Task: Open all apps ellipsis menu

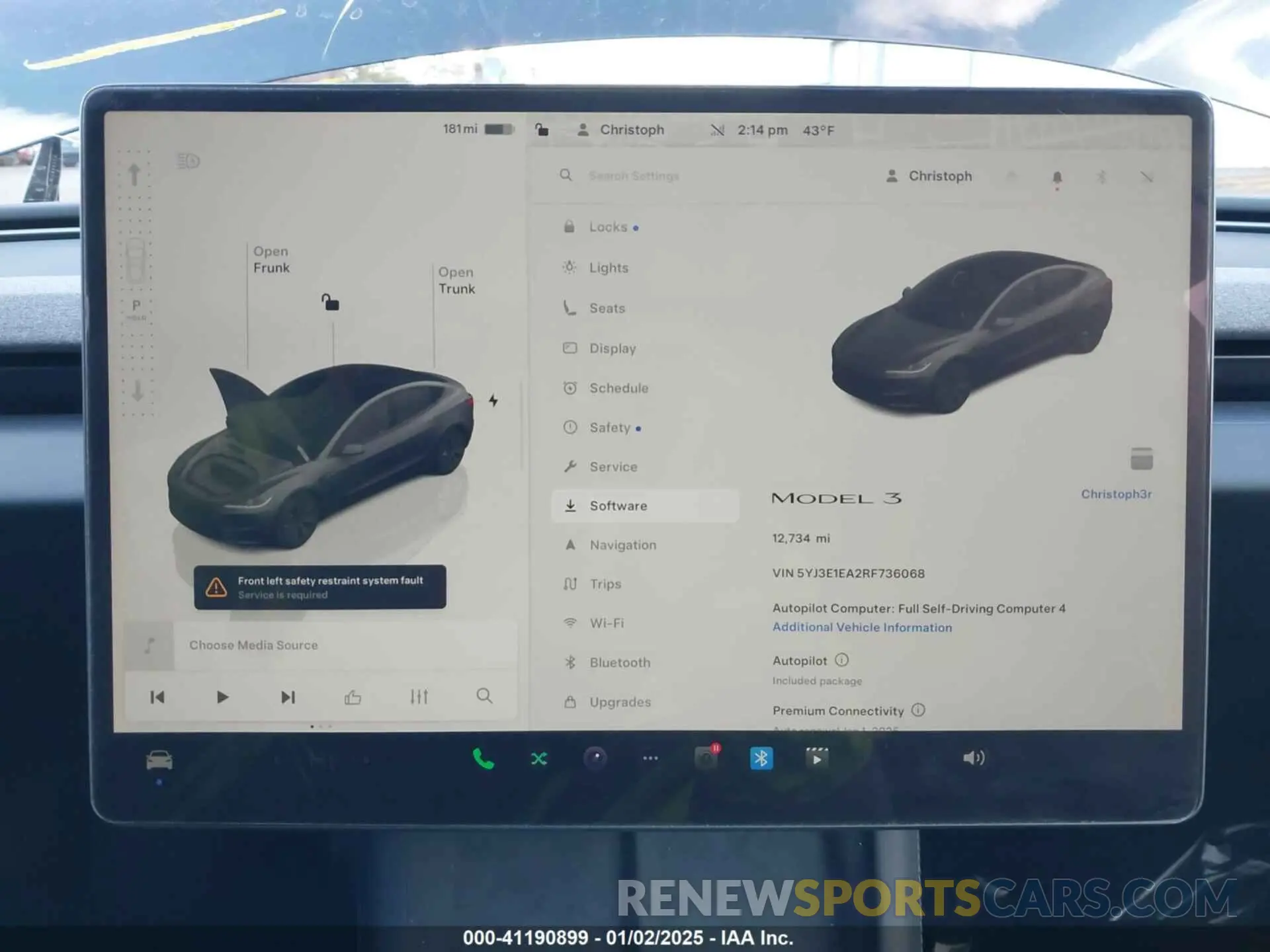Action: pyautogui.click(x=650, y=758)
